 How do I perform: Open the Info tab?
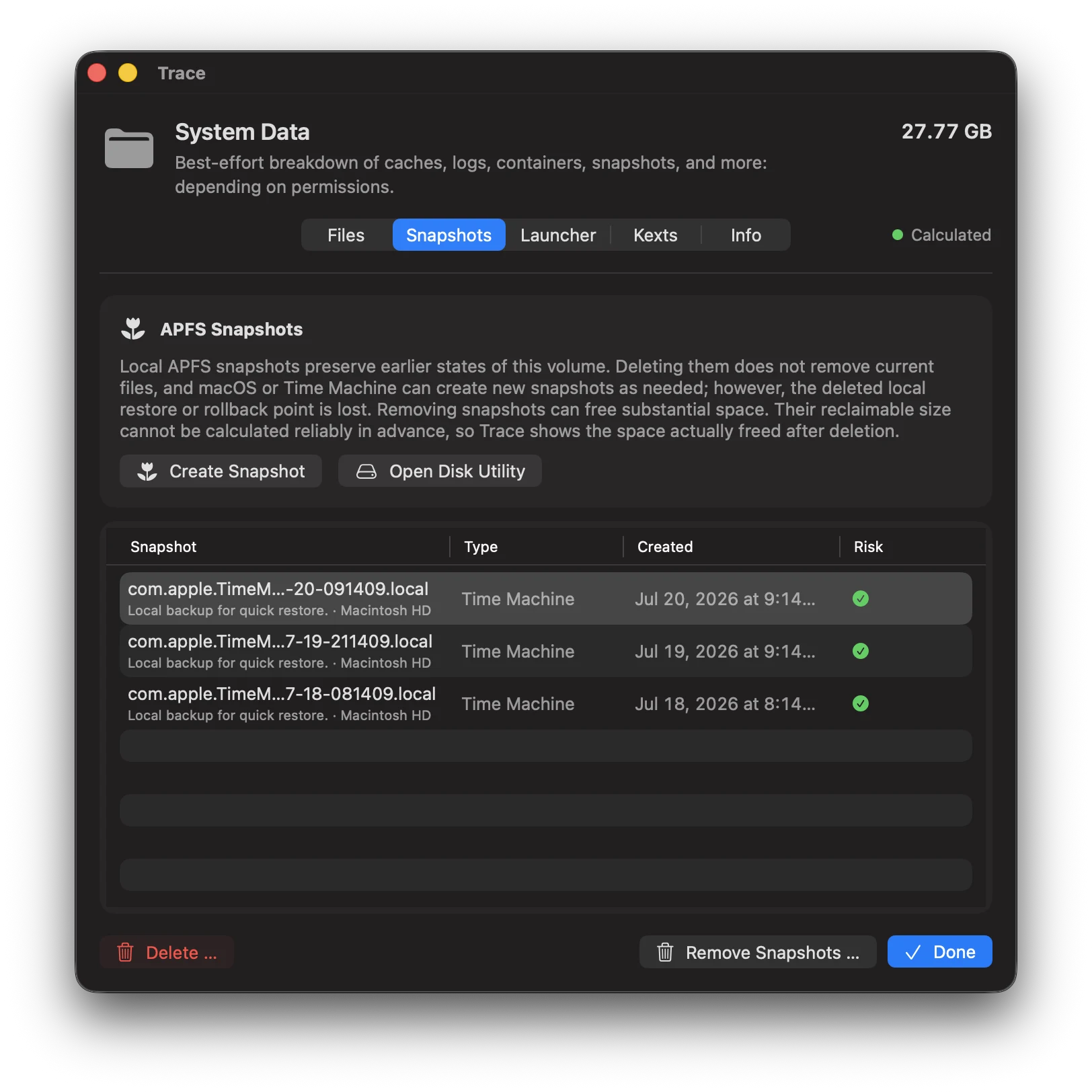click(746, 235)
